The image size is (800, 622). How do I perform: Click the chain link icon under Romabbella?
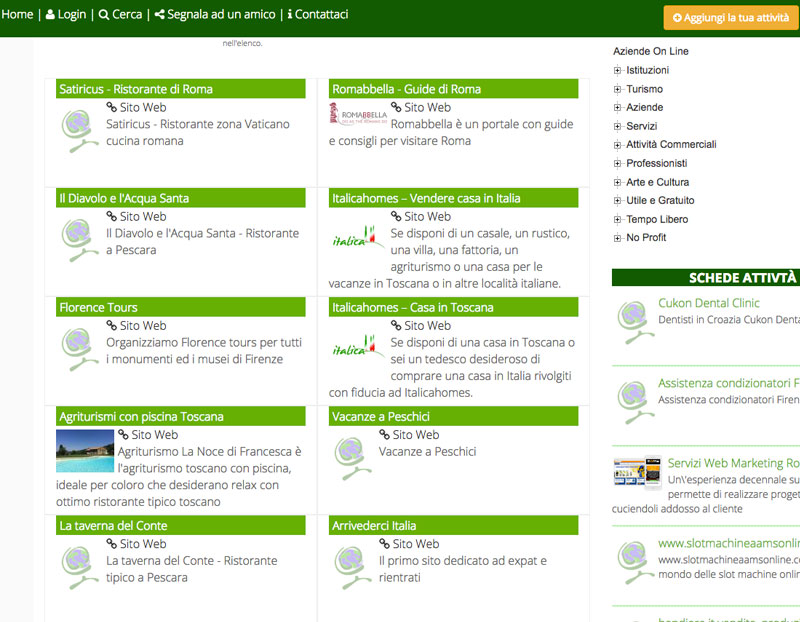[396, 107]
